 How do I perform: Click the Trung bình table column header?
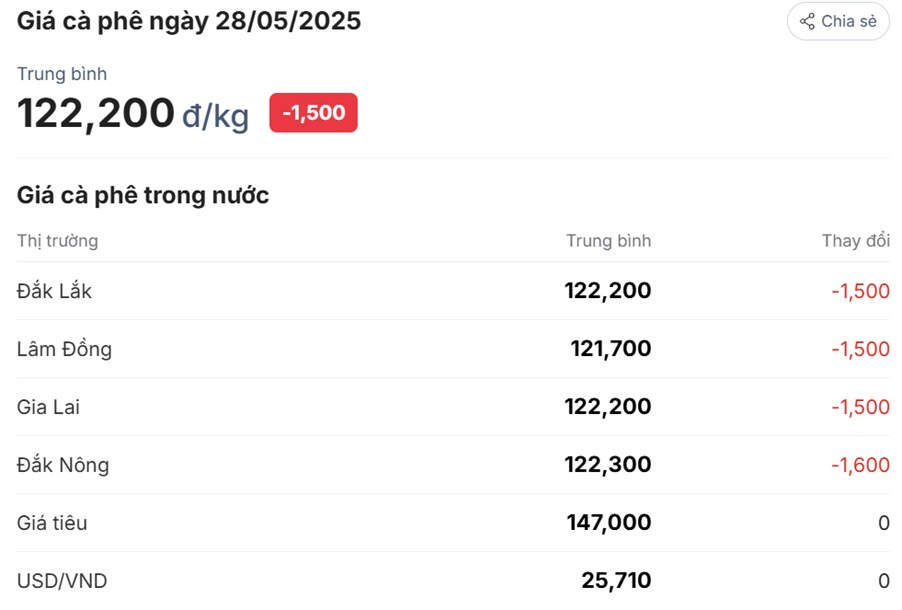coord(608,241)
